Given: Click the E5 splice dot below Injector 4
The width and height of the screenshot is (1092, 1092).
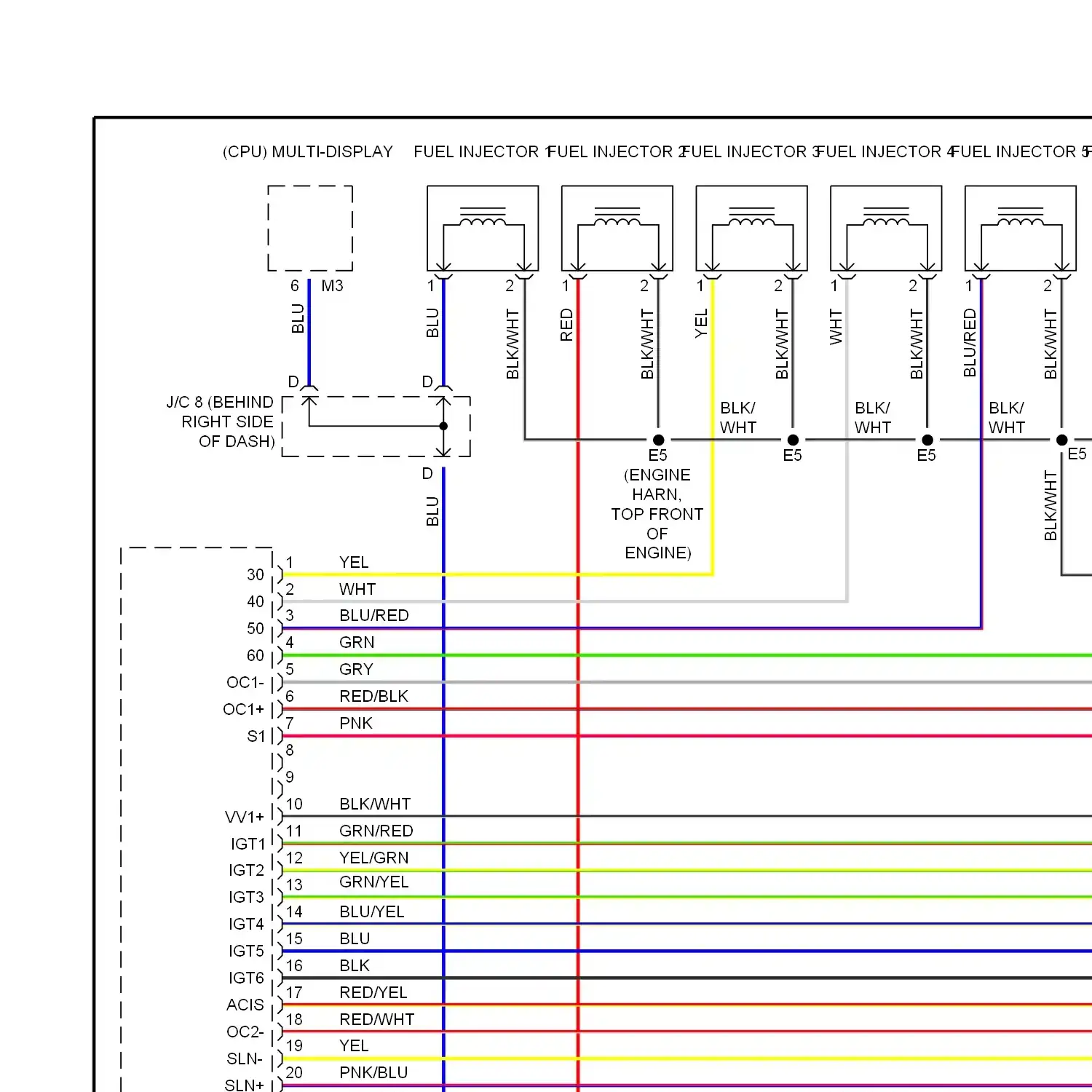Looking at the screenshot, I should [927, 440].
